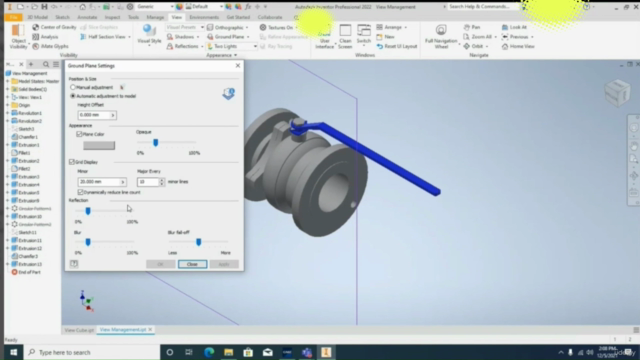Toggle the Grid Display checkbox

72,162
